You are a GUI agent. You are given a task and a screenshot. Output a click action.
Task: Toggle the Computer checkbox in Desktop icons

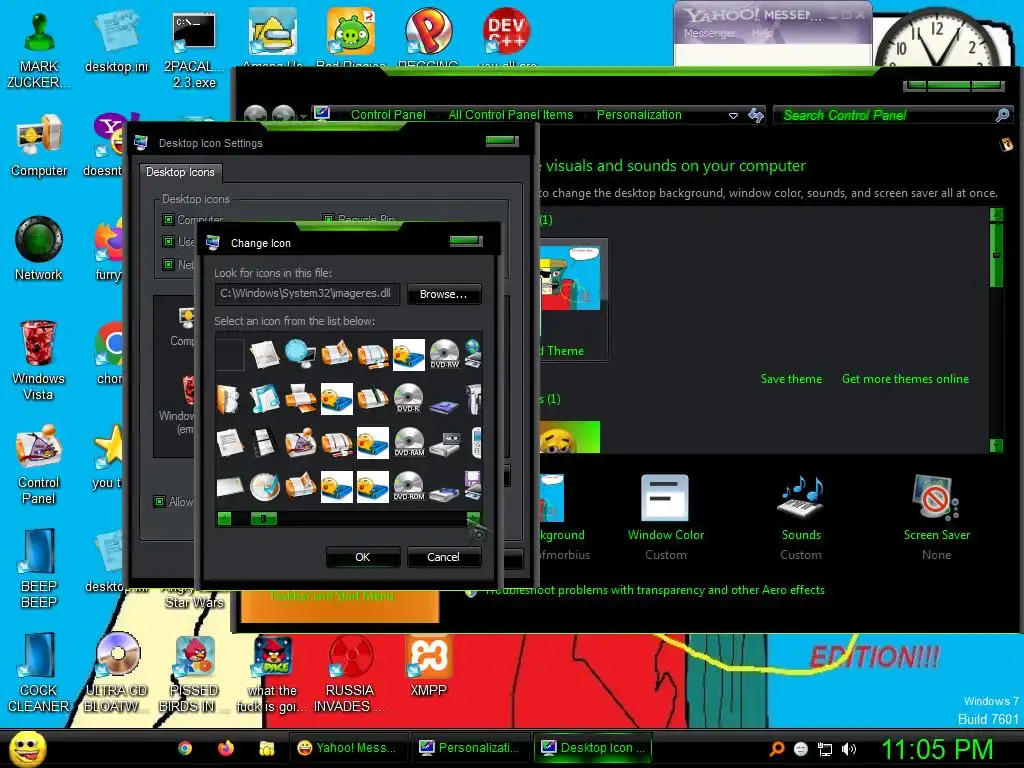tap(168, 219)
